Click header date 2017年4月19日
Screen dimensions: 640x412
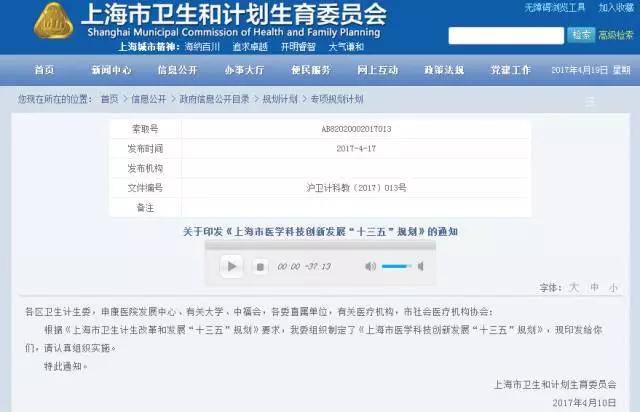pos(580,70)
